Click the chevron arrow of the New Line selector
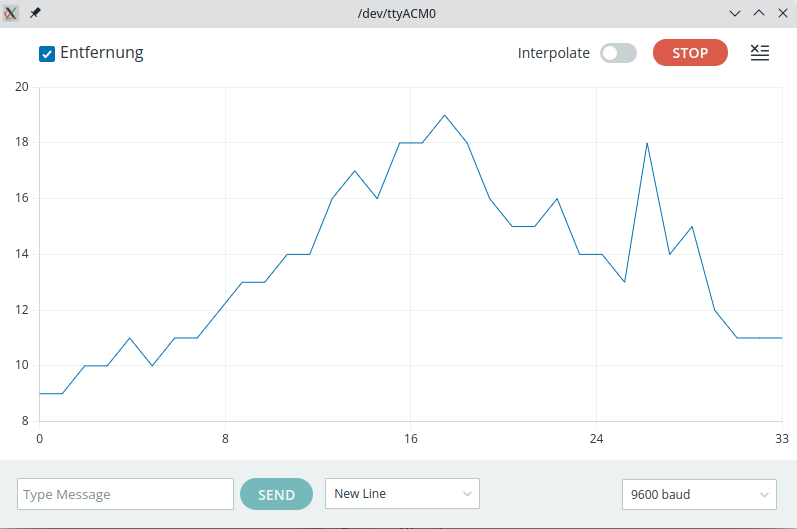Image resolution: width=797 pixels, height=529 pixels. coord(467,494)
